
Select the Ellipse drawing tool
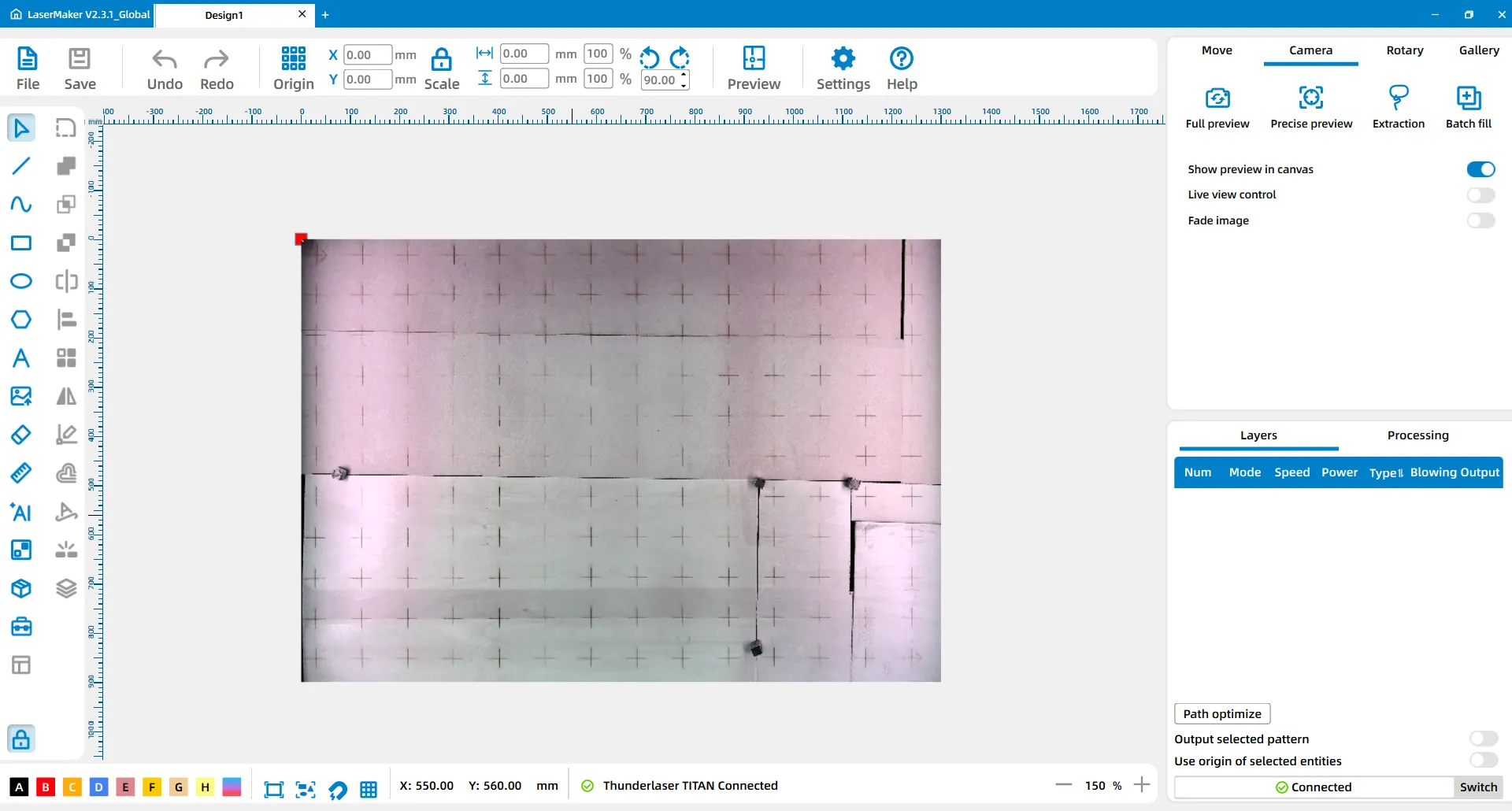coord(21,281)
